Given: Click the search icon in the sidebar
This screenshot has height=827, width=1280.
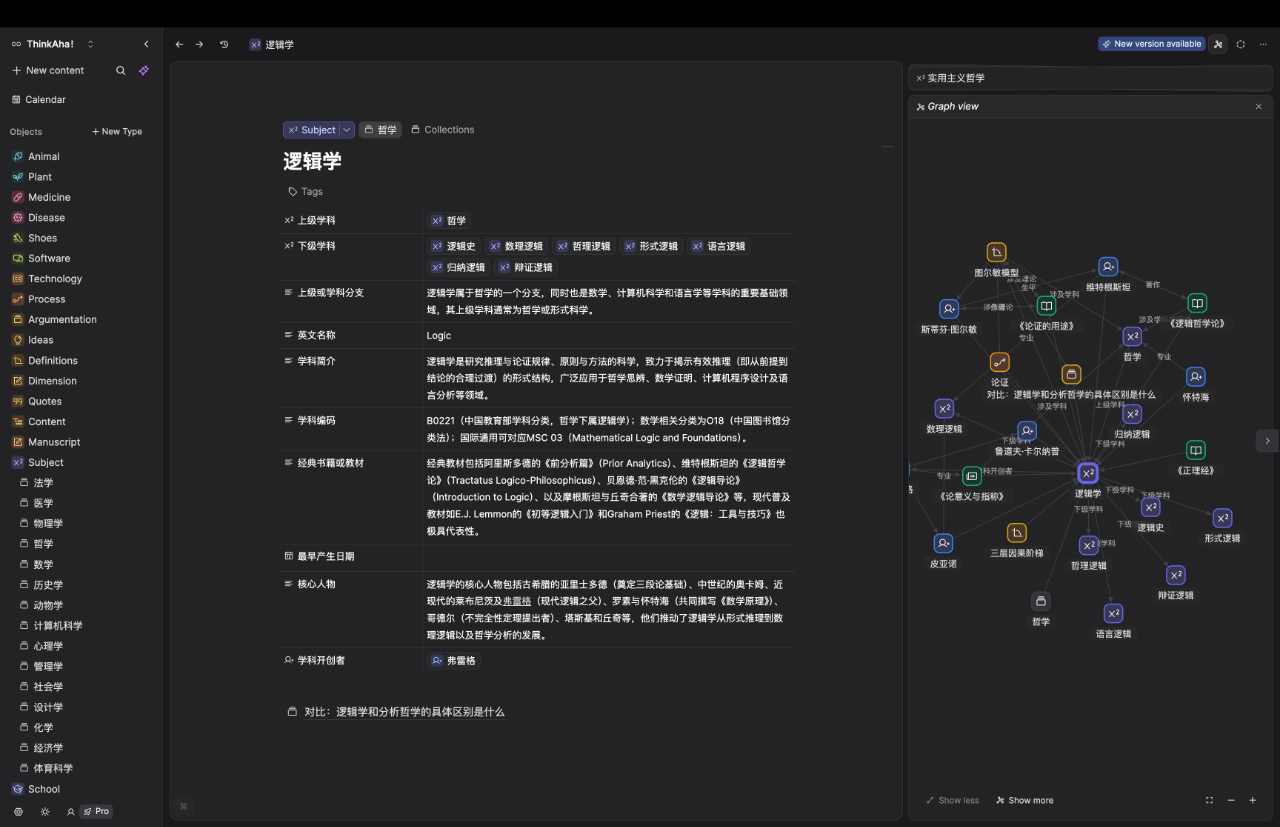Looking at the screenshot, I should click(120, 70).
